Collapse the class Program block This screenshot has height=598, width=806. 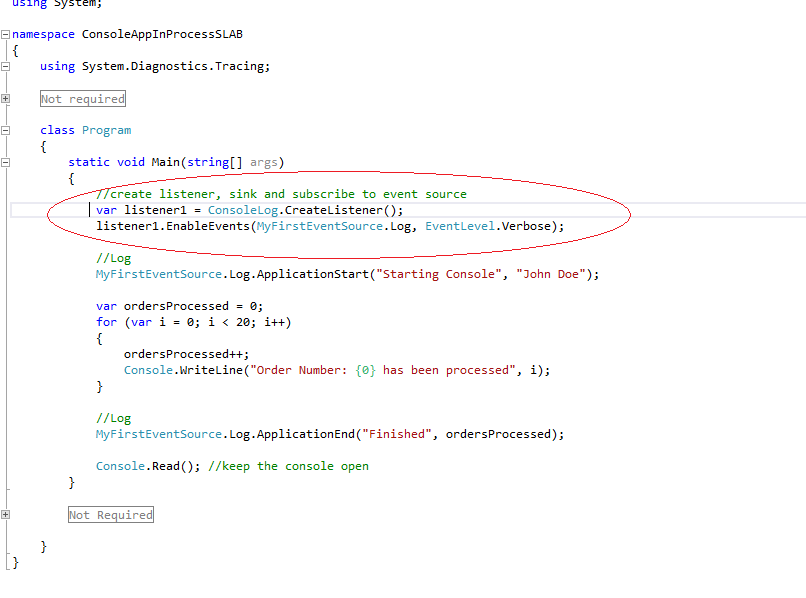5,130
